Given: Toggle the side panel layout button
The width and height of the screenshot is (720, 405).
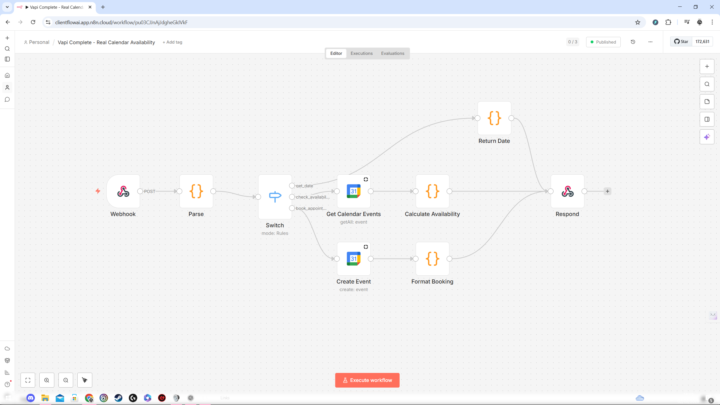Looking at the screenshot, I should pyautogui.click(x=707, y=119).
